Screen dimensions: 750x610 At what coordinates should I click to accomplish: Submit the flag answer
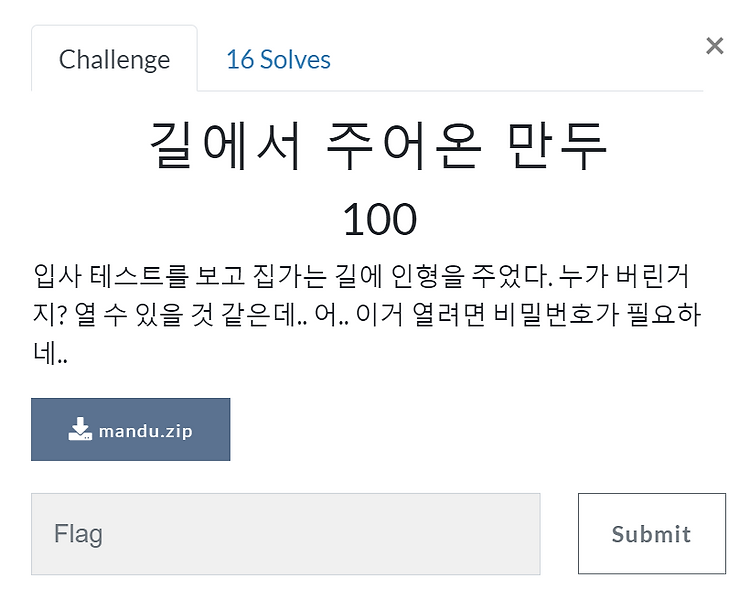coord(652,533)
